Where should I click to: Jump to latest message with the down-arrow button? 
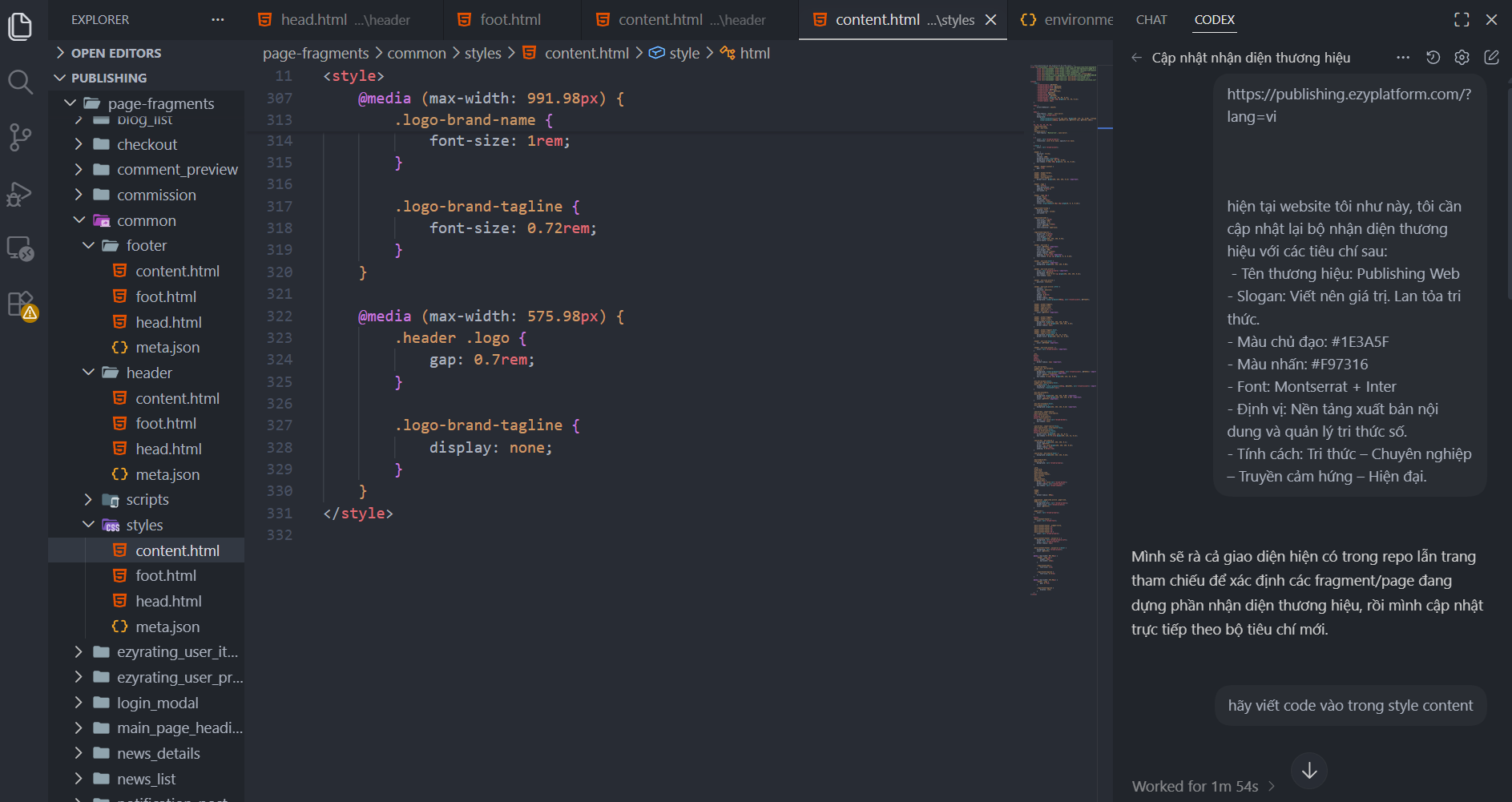[x=1309, y=771]
